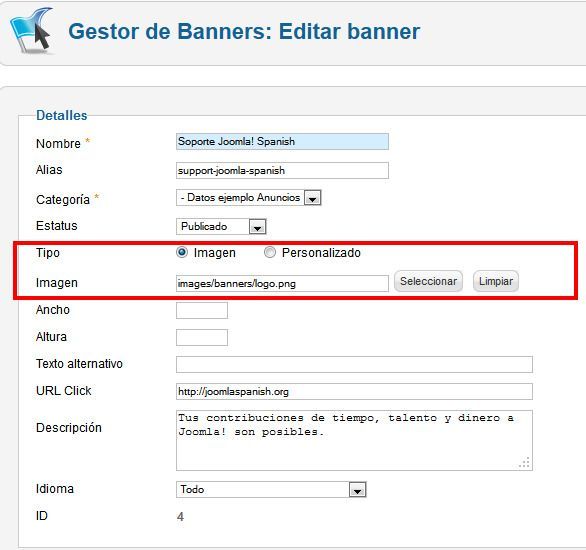The image size is (586, 550).
Task: Focus the Nombre text field
Action: tap(282, 142)
